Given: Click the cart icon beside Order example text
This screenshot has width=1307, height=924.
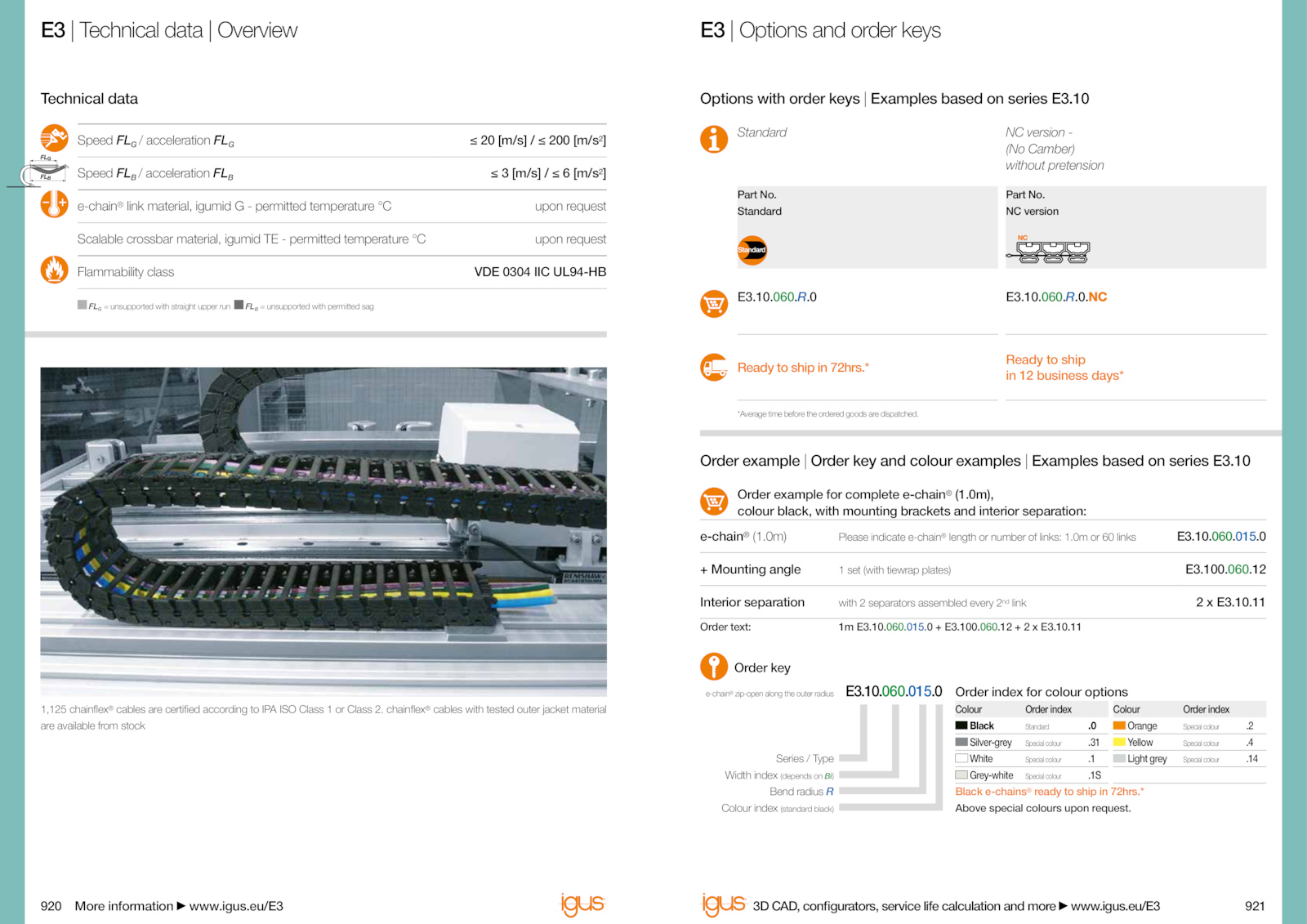Looking at the screenshot, I should (714, 501).
